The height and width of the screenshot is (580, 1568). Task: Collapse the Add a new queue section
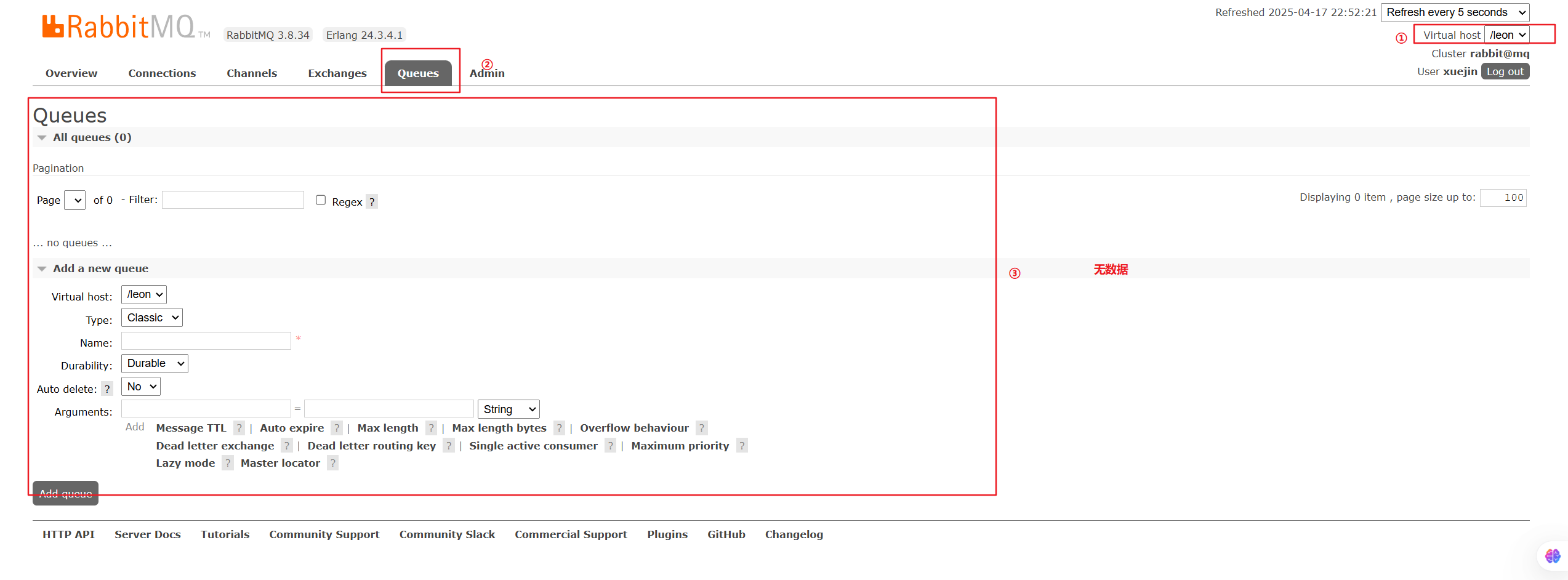pos(42,268)
